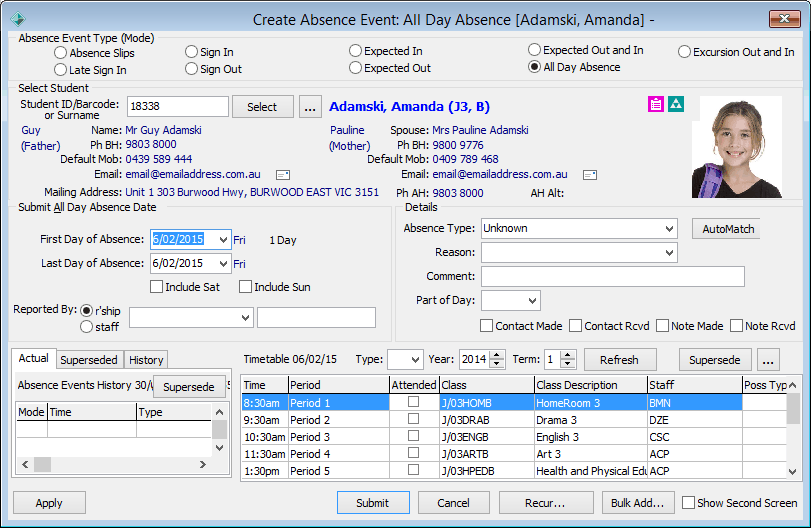This screenshot has height=528, width=811.
Task: Click the Select student button
Action: 262,107
